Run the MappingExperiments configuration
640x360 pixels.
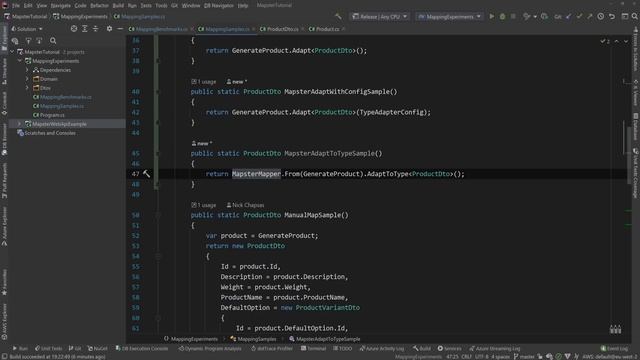[492, 17]
